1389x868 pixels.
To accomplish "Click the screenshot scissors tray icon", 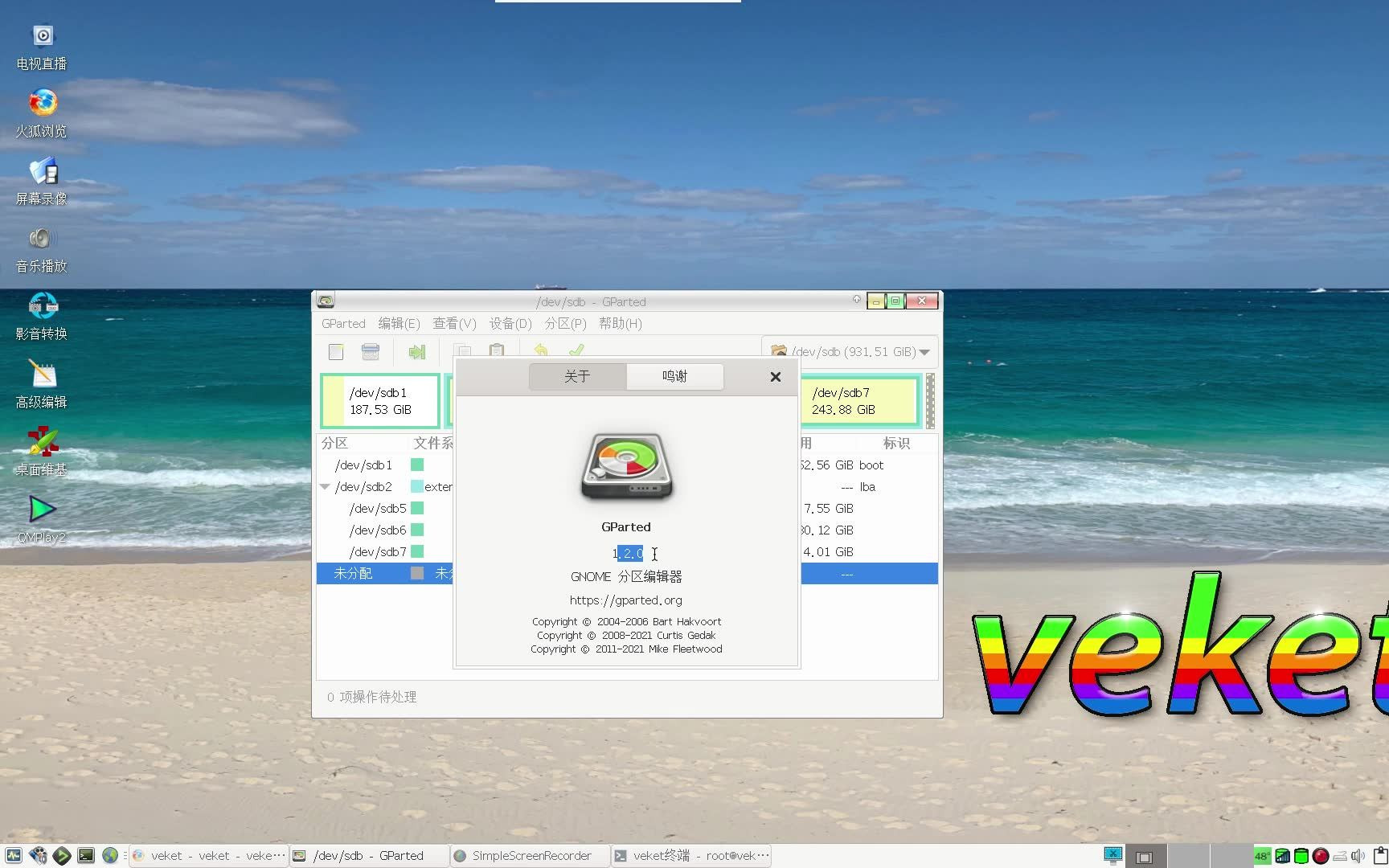I will pyautogui.click(x=1112, y=856).
